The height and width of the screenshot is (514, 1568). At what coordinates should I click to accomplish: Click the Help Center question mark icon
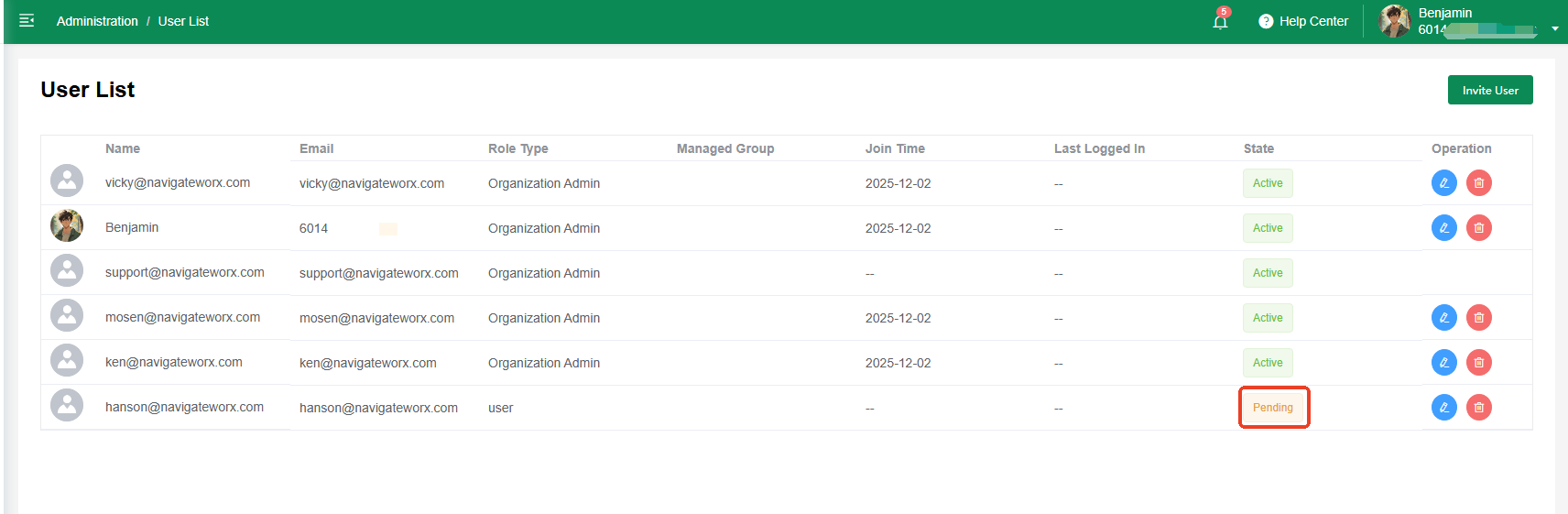(x=1266, y=21)
